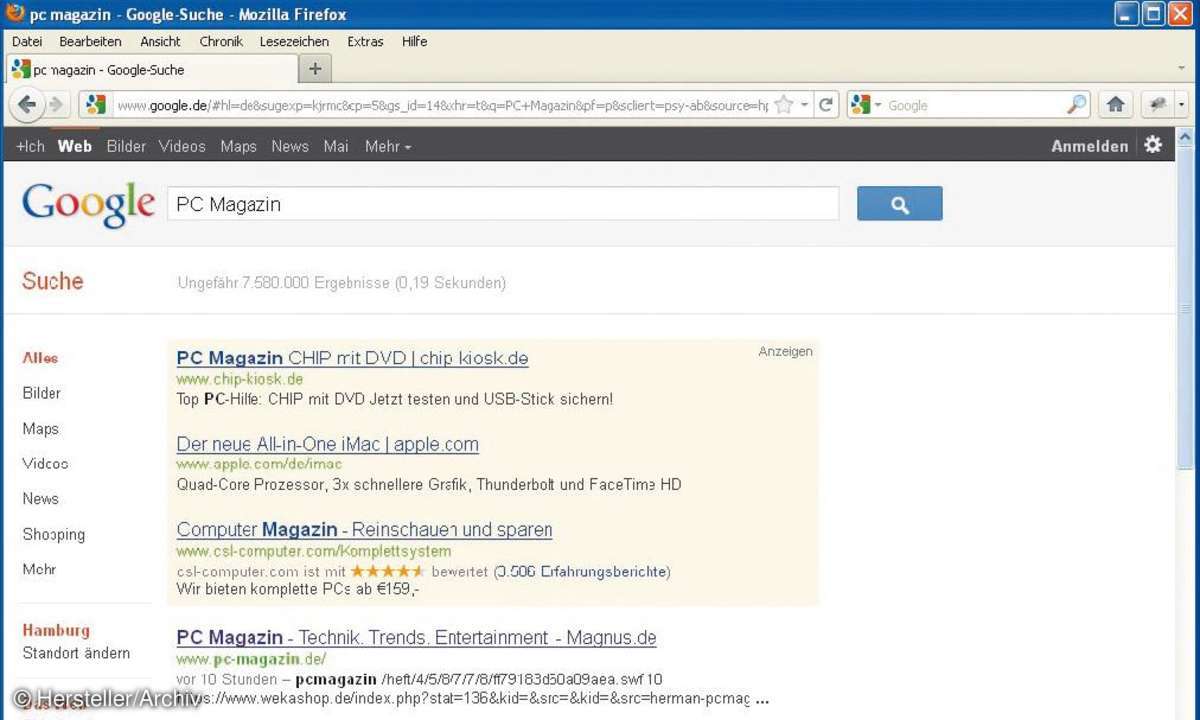
Task: Select Alles in the left sidebar
Action: [x=40, y=358]
